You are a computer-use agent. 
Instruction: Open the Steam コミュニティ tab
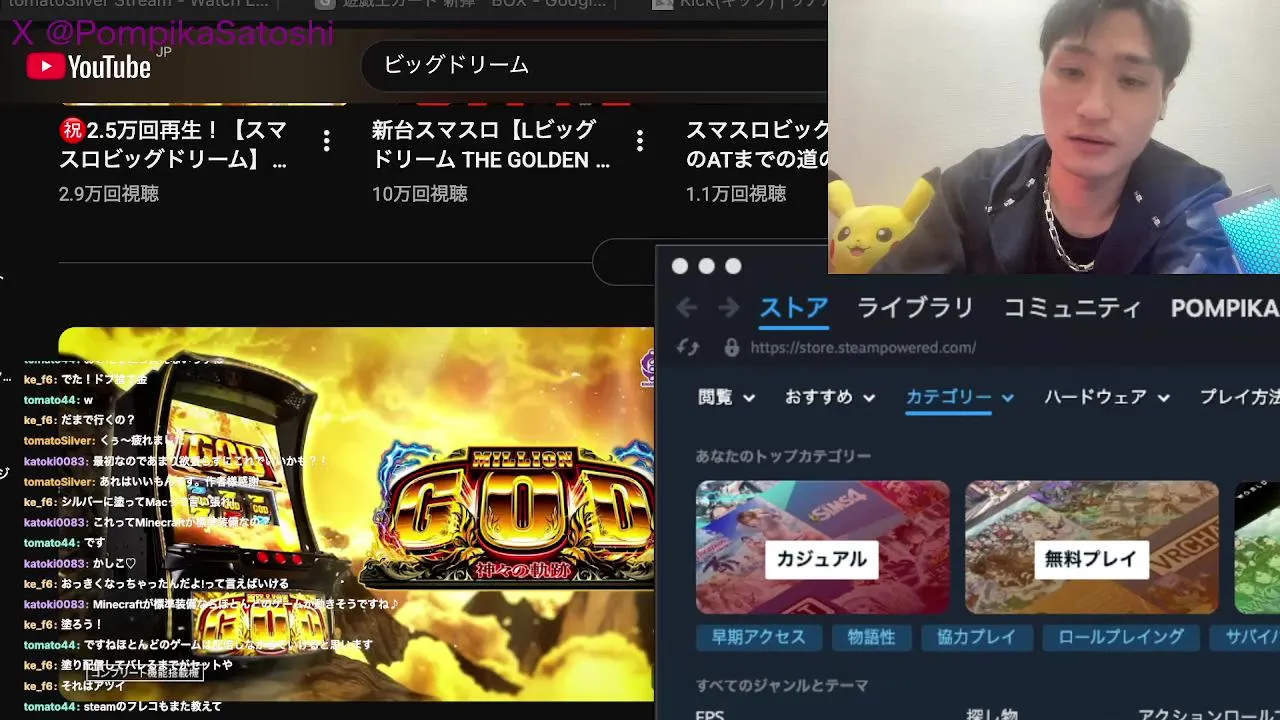1072,308
